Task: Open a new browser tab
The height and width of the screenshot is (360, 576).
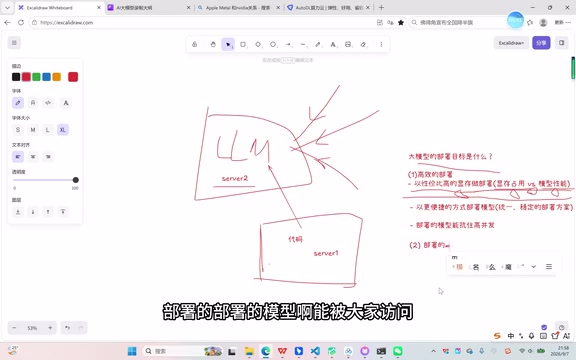Action: click(x=381, y=7)
